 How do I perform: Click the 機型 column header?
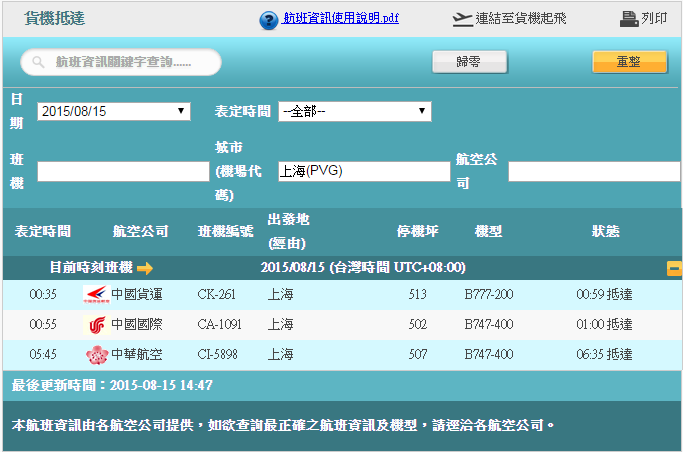(x=489, y=231)
